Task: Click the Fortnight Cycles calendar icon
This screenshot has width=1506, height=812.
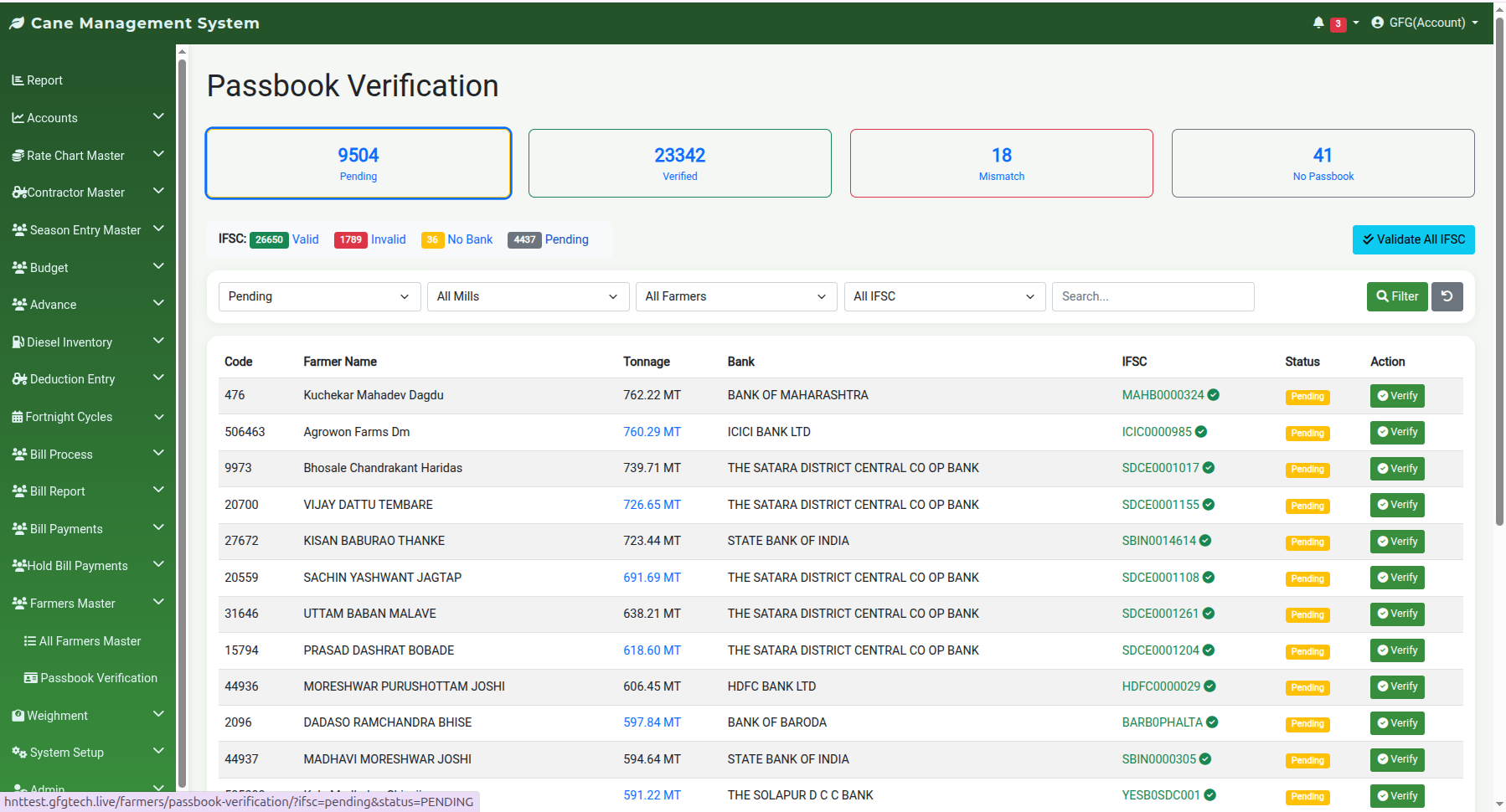Action: [x=18, y=417]
